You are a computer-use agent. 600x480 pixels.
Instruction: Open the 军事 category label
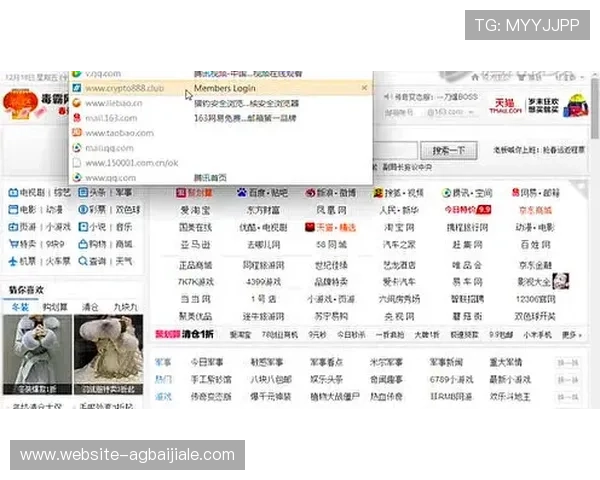(163, 362)
